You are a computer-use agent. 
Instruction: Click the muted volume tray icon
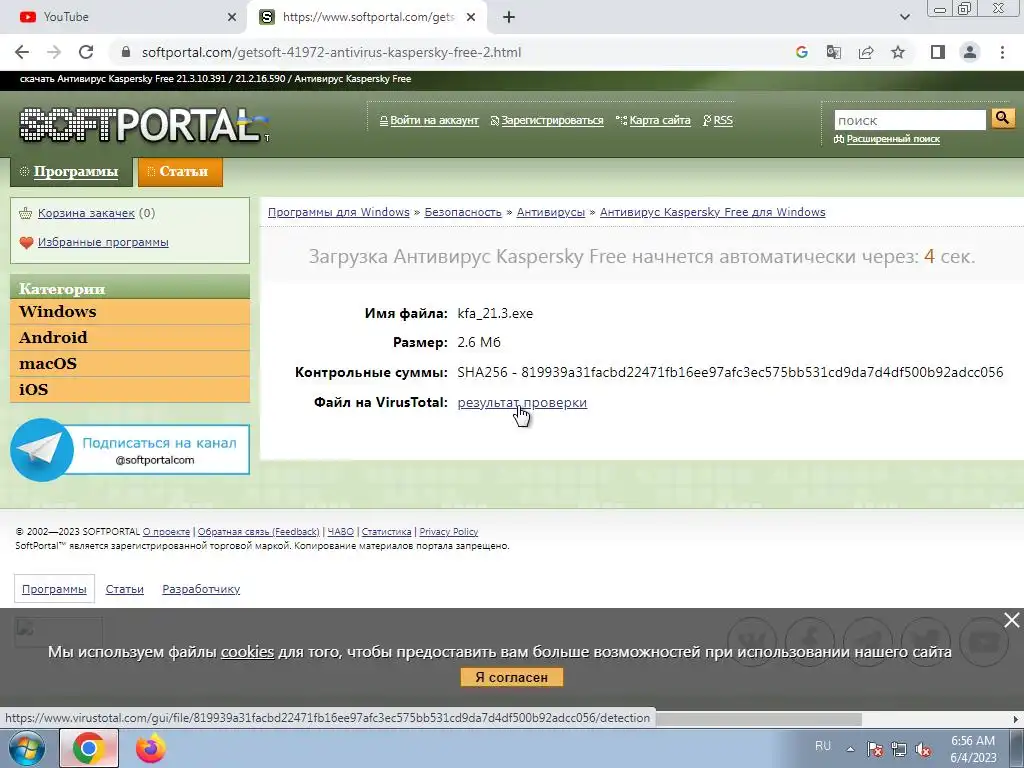(923, 750)
